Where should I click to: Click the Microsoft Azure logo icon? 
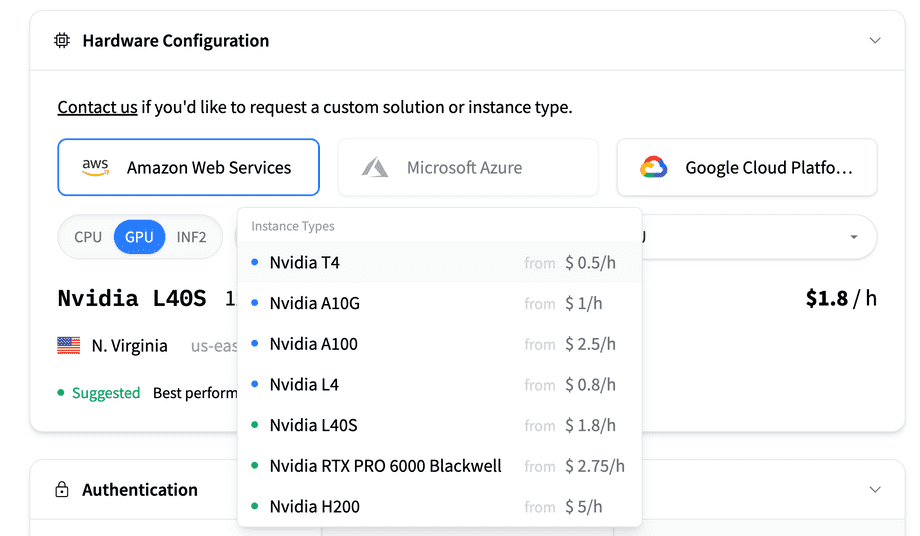(375, 168)
